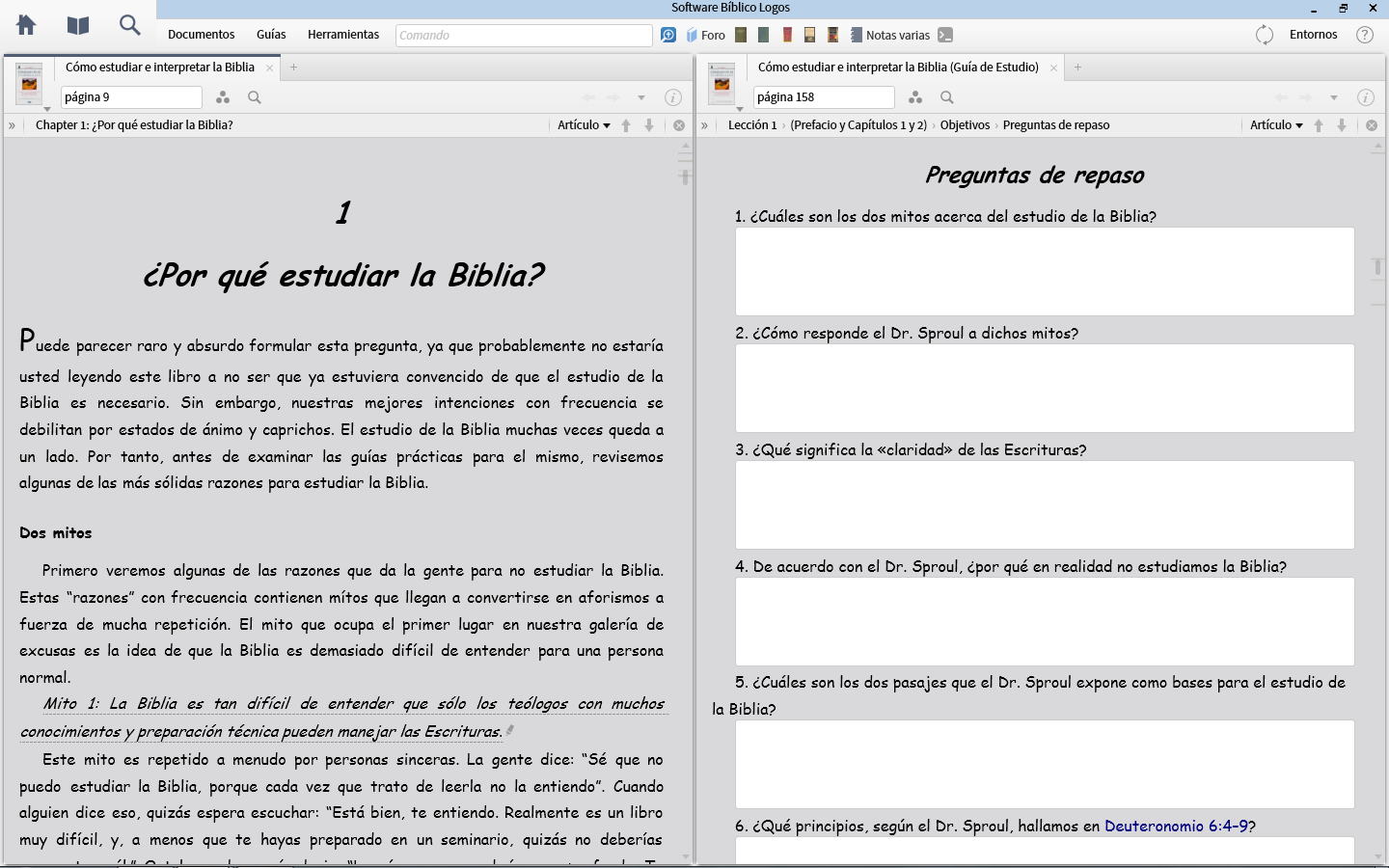Open the Herramientas menu

click(x=343, y=35)
